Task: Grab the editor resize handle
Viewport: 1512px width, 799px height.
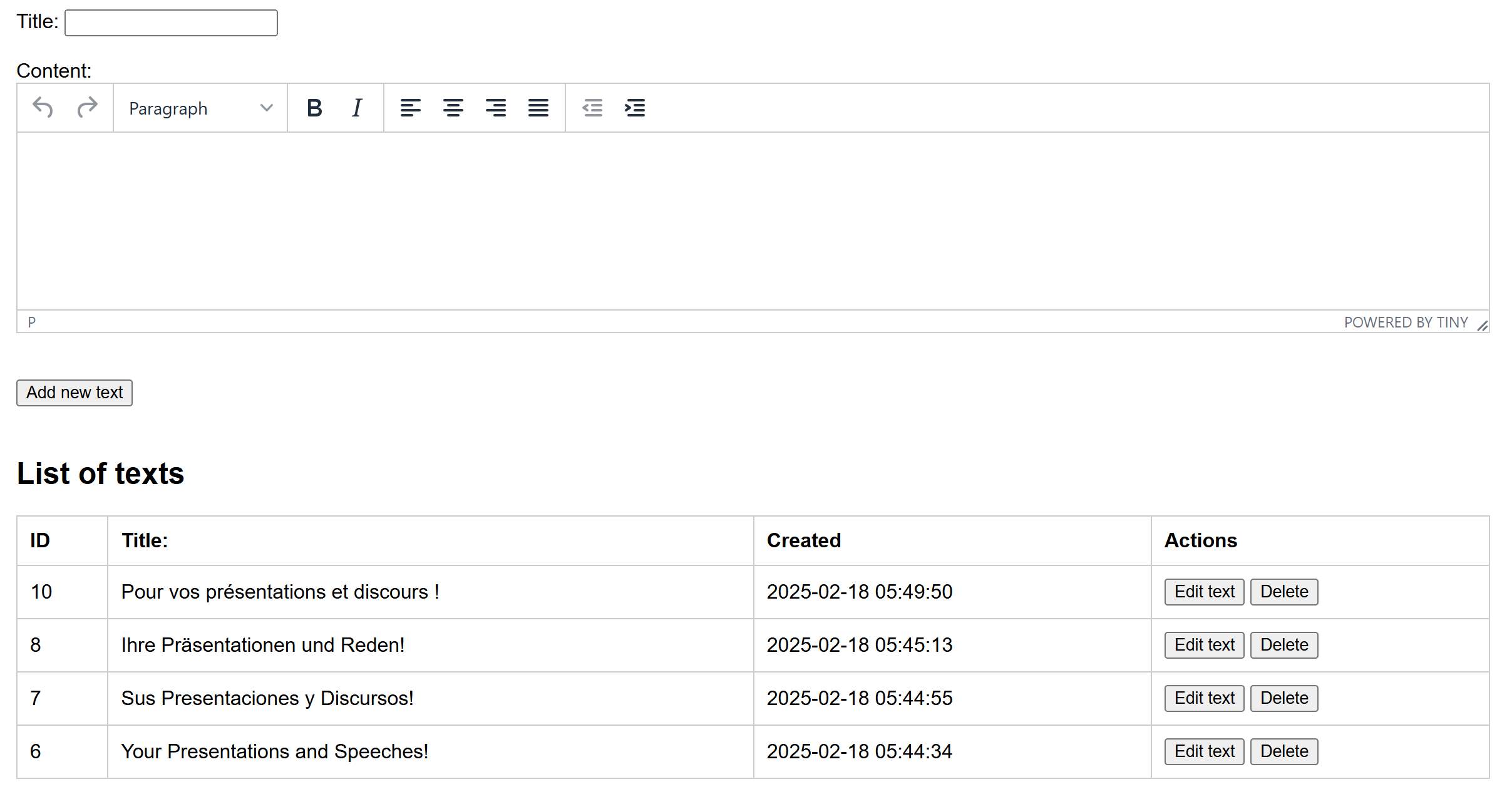Action: [x=1482, y=326]
